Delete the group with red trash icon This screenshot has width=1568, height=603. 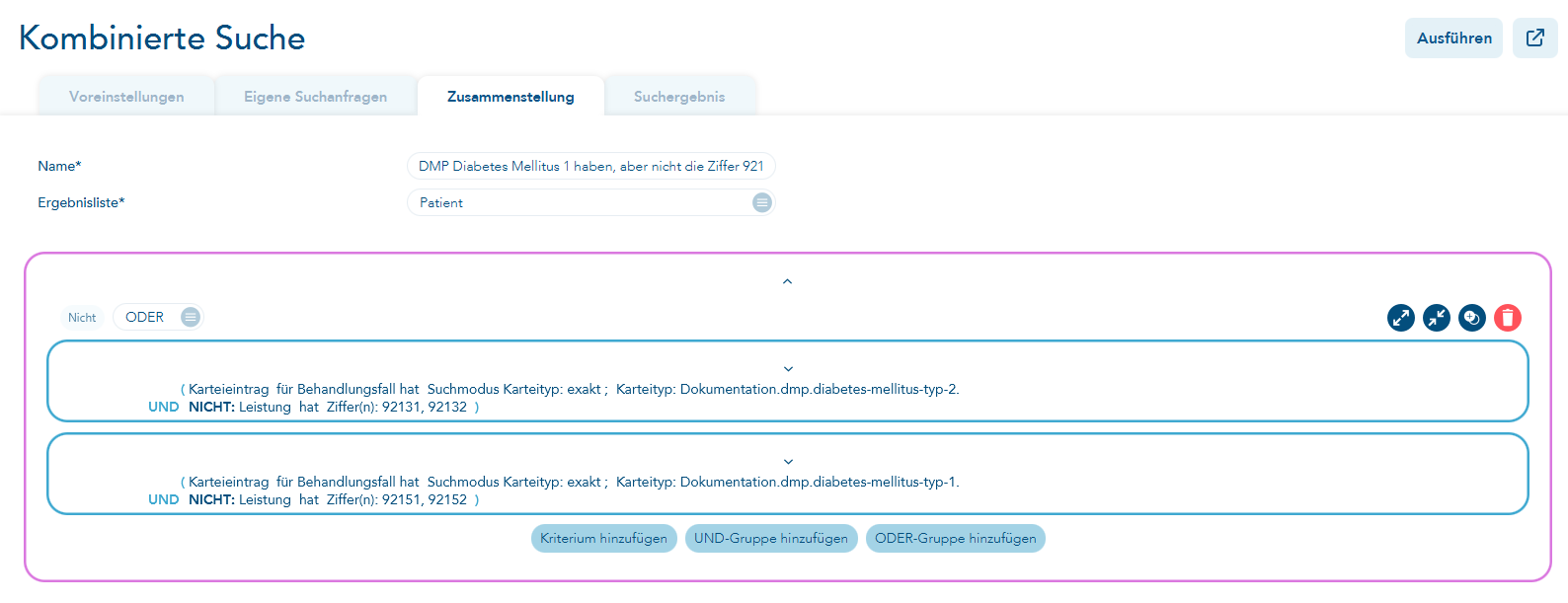coord(1507,318)
